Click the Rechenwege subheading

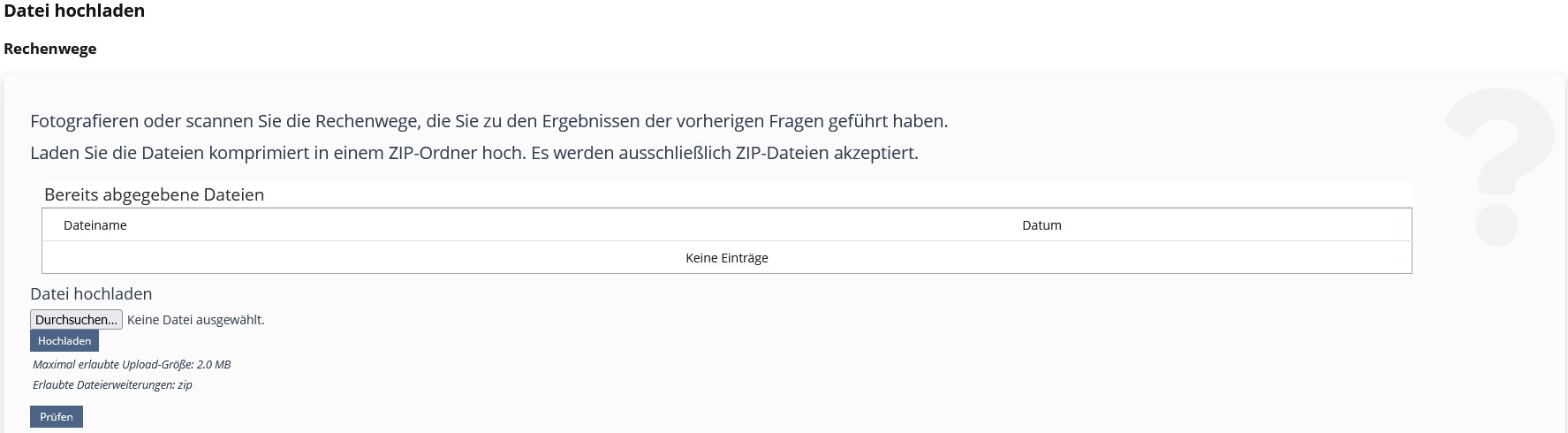(50, 49)
